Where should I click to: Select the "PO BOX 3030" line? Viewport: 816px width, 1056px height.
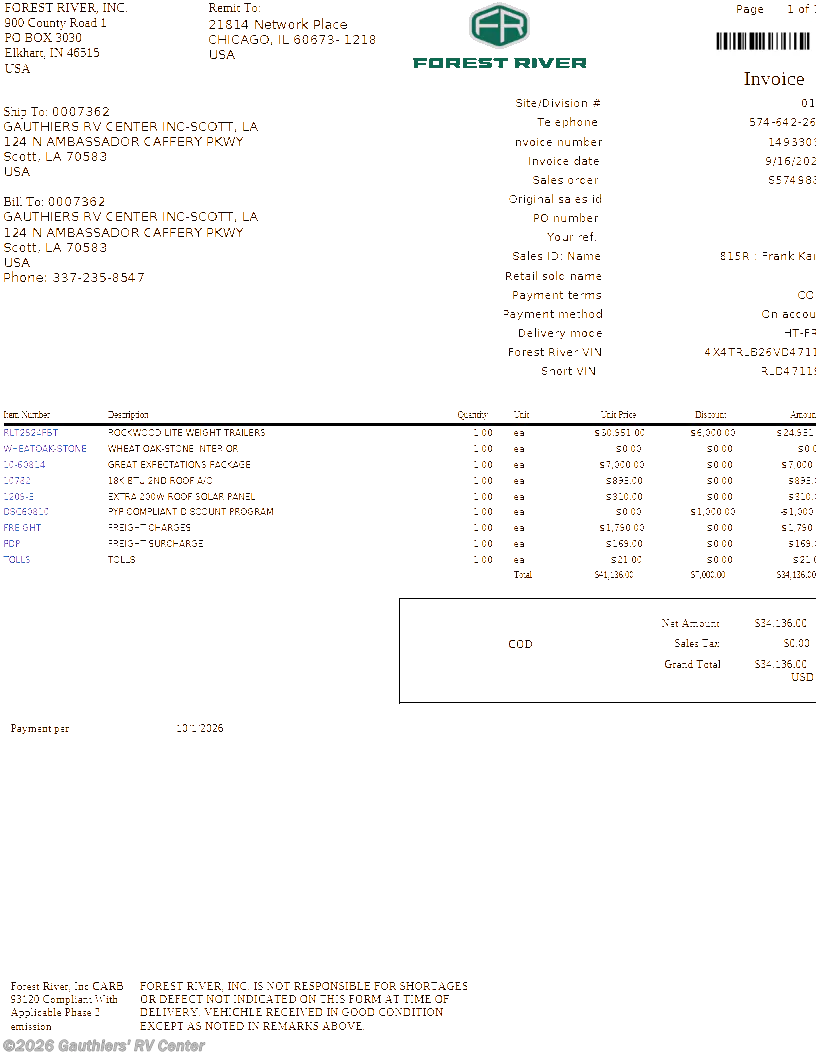pos(43,38)
